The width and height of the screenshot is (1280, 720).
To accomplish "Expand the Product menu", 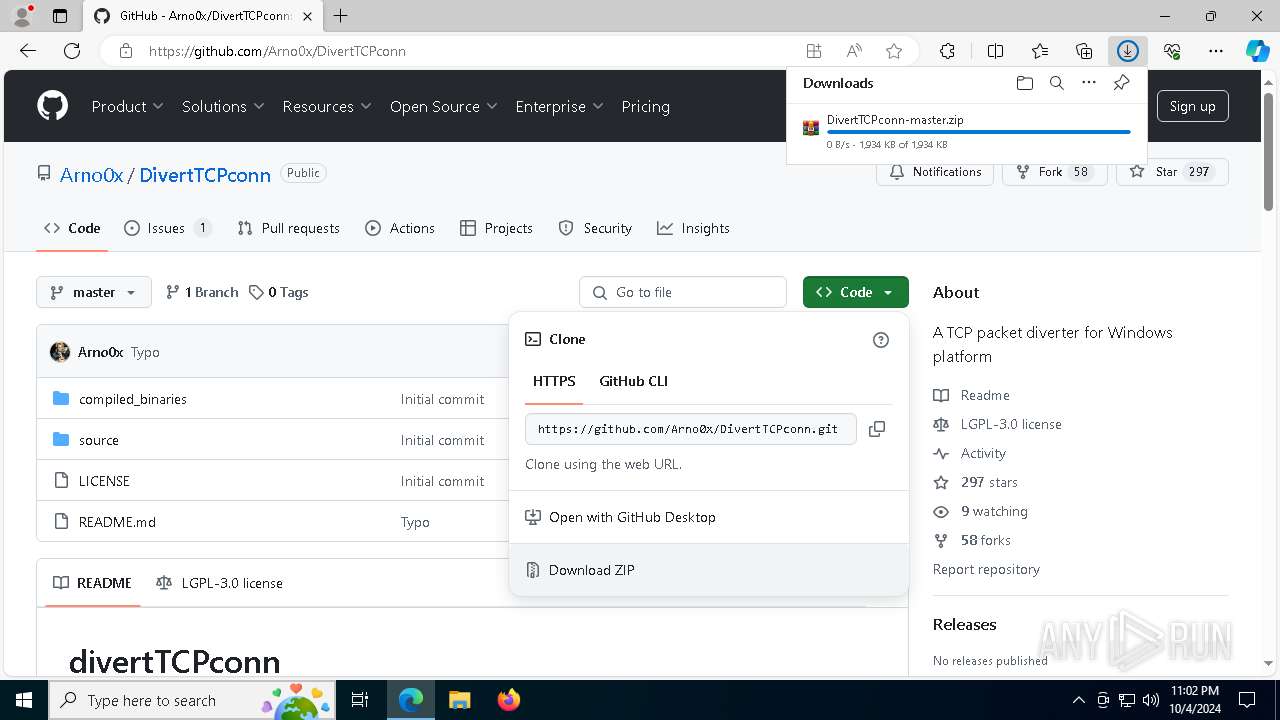I will pyautogui.click(x=127, y=106).
